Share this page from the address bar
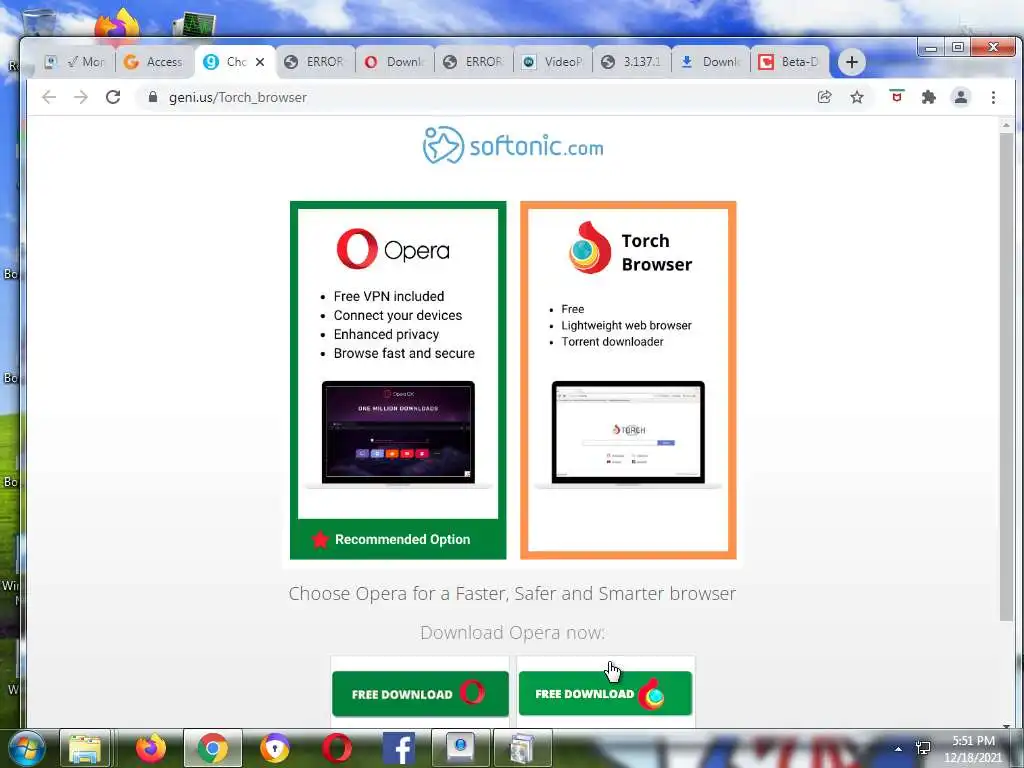The height and width of the screenshot is (768, 1024). (x=825, y=97)
